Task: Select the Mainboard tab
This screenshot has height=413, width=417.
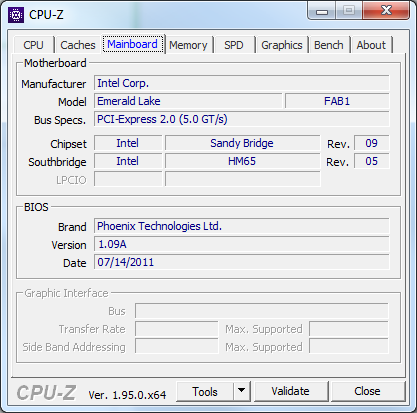Action: tap(132, 44)
